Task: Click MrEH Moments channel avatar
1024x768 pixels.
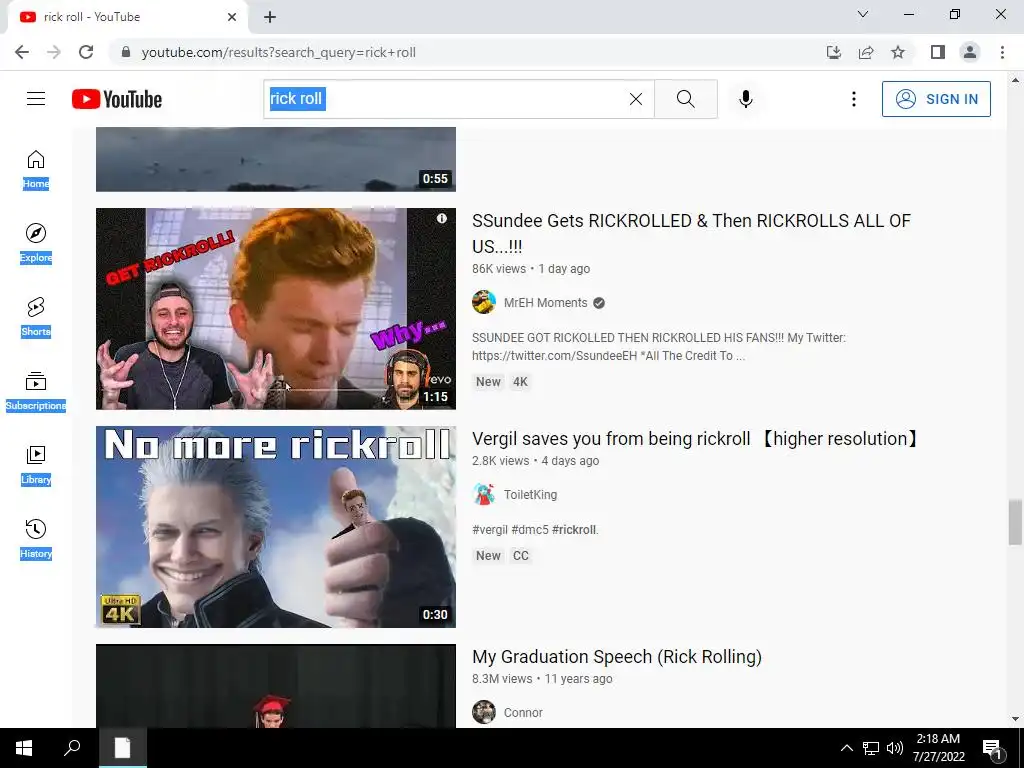Action: coord(484,302)
